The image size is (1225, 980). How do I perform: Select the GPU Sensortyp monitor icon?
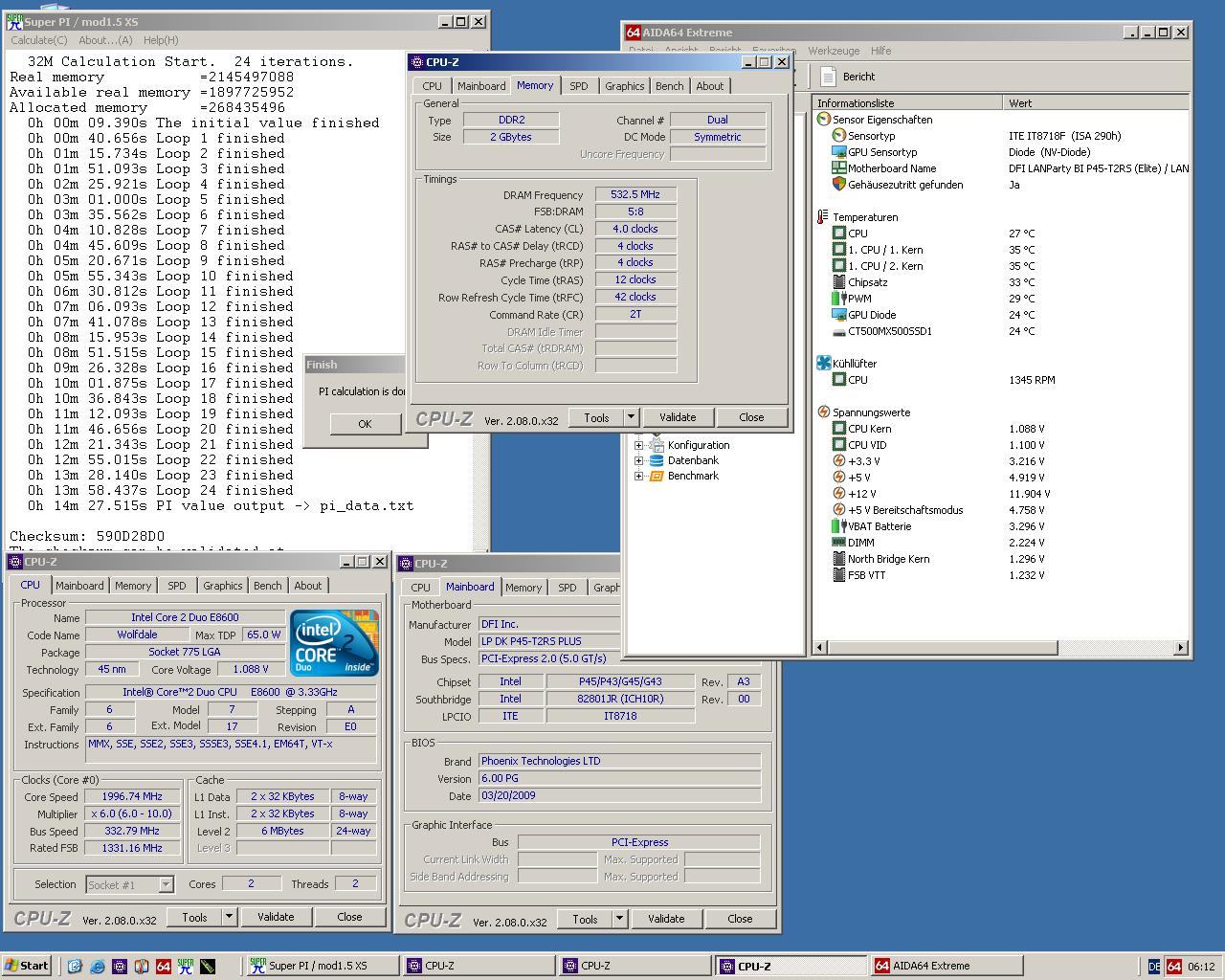(838, 152)
